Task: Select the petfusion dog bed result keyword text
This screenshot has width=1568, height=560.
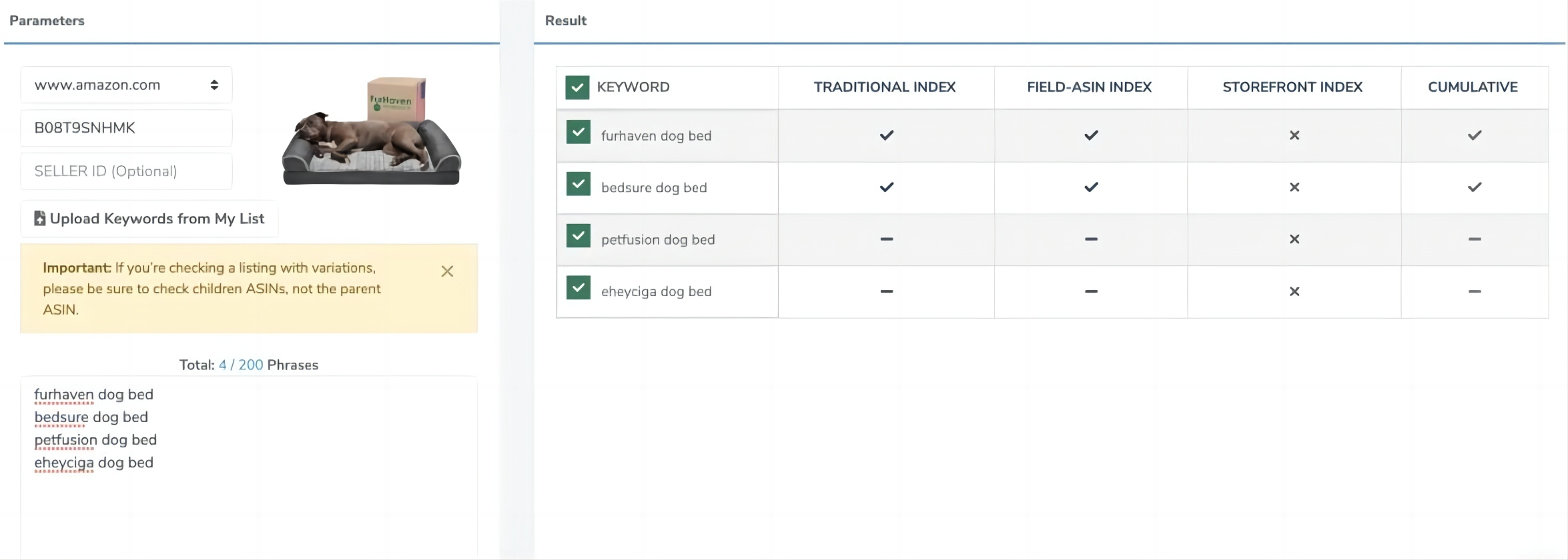Action: 658,240
